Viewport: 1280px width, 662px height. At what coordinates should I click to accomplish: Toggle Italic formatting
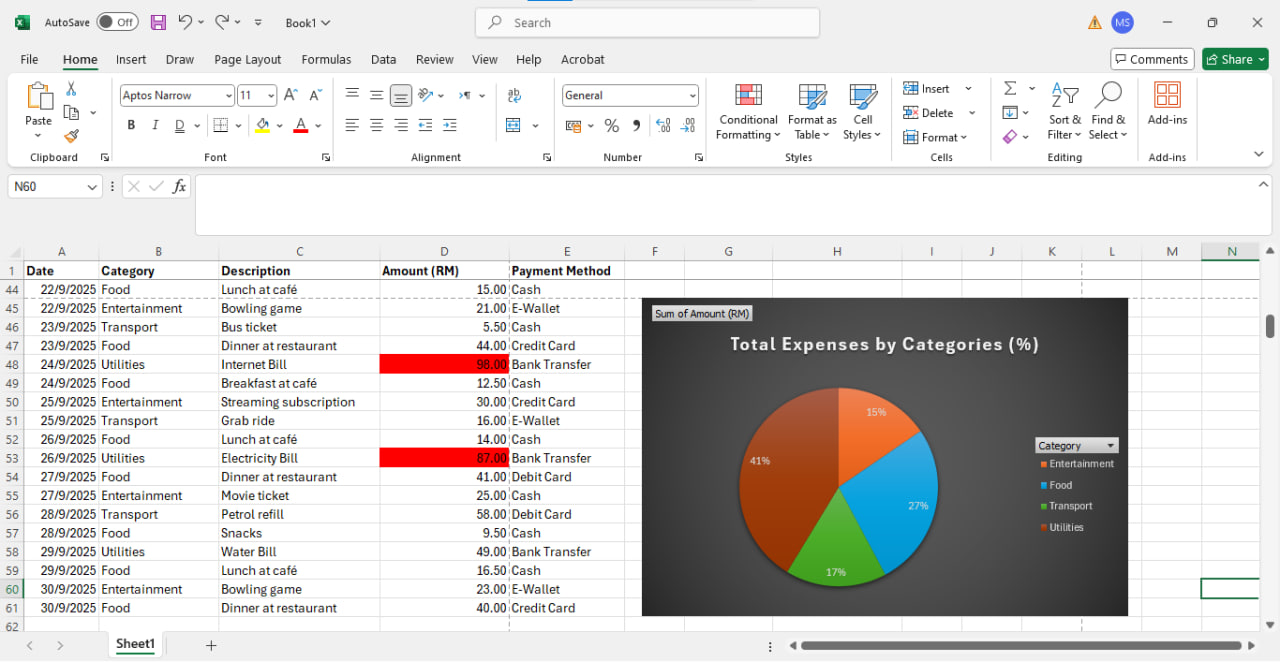point(155,126)
